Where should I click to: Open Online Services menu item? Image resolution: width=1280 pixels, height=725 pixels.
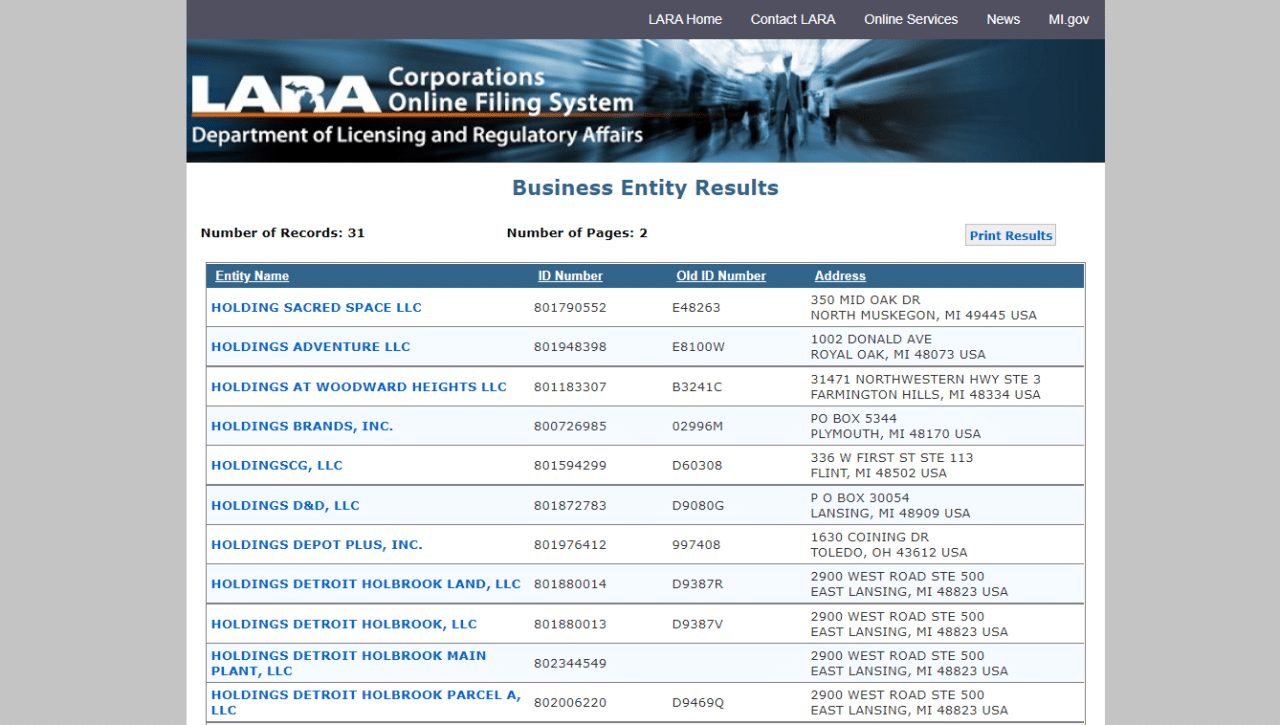[911, 19]
